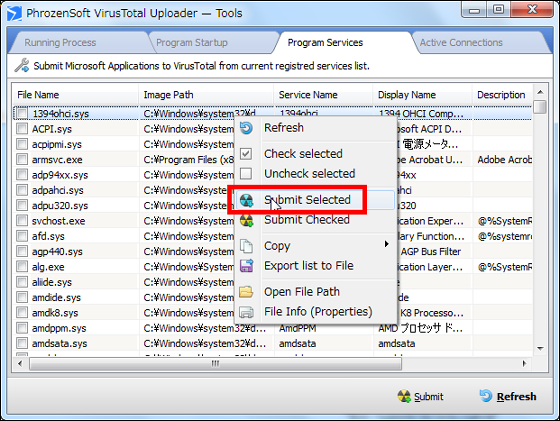The image size is (560, 421).
Task: Click the vertical scrollbar thumb
Action: 540,107
